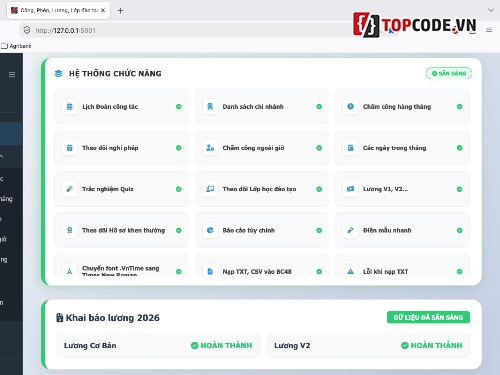Select the browser tab Công, Phép, Lương
This screenshot has height=375, width=500.
pos(58,10)
